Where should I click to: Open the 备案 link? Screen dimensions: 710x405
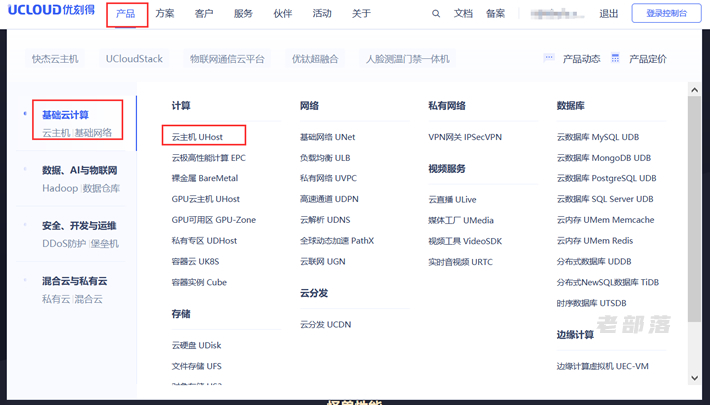point(495,14)
